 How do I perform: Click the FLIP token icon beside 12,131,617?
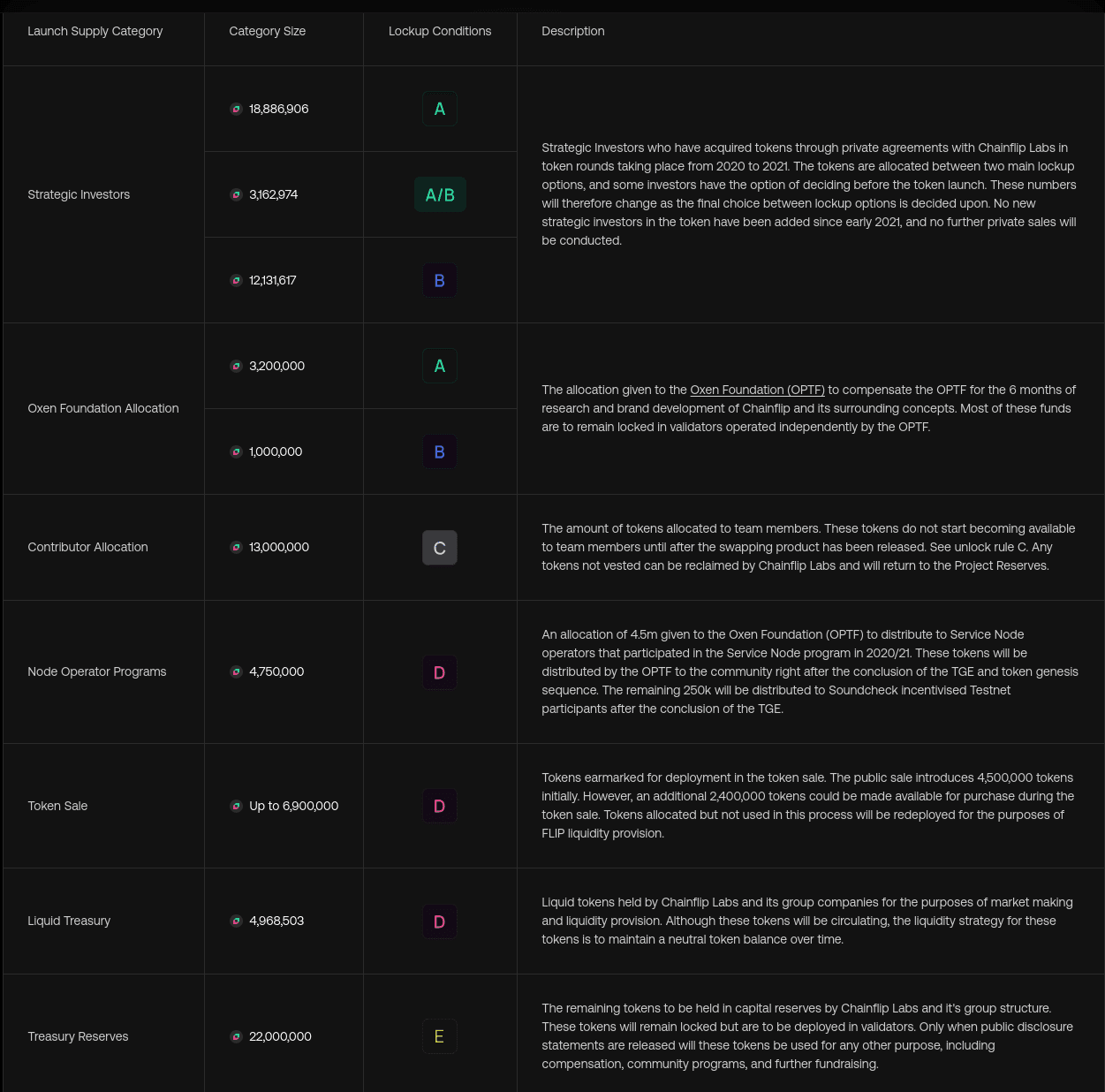tap(236, 280)
